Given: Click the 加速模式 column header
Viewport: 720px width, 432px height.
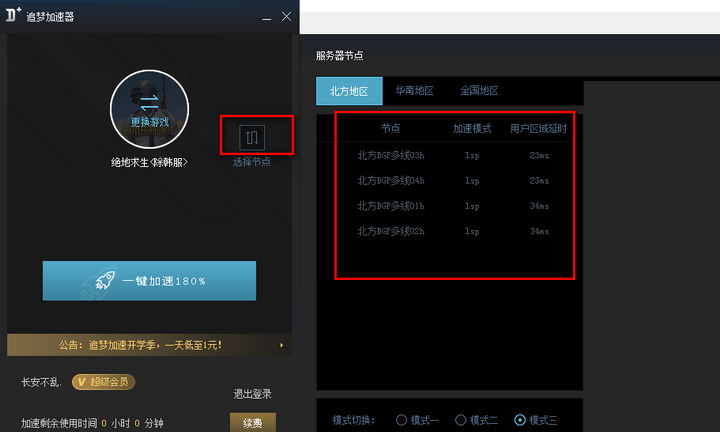Looking at the screenshot, I should (472, 128).
